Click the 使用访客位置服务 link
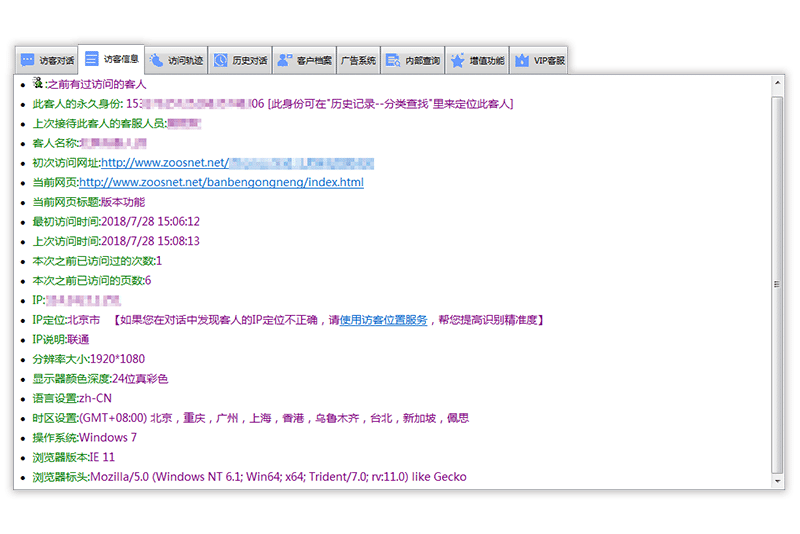 pos(384,320)
